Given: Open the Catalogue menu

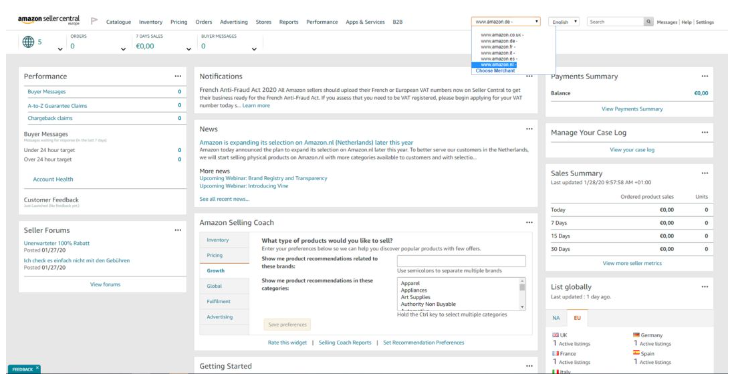Looking at the screenshot, I should point(118,22).
